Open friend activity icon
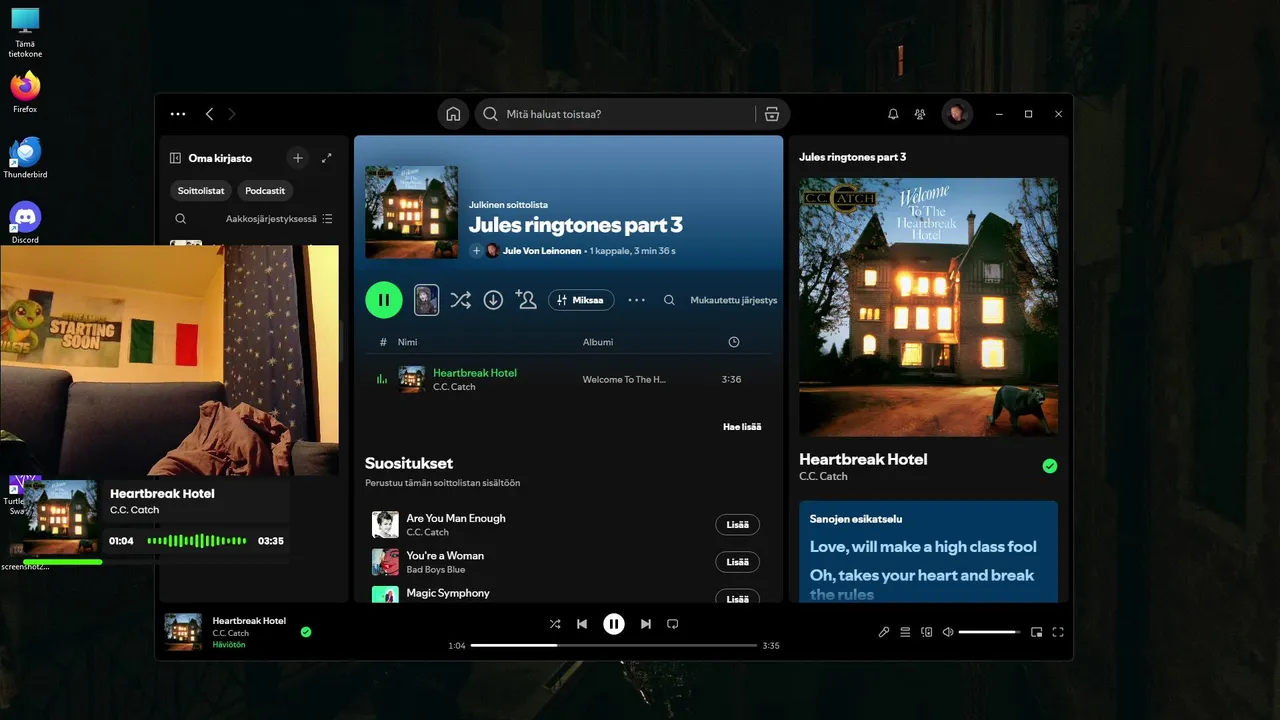The image size is (1280, 720). (920, 114)
